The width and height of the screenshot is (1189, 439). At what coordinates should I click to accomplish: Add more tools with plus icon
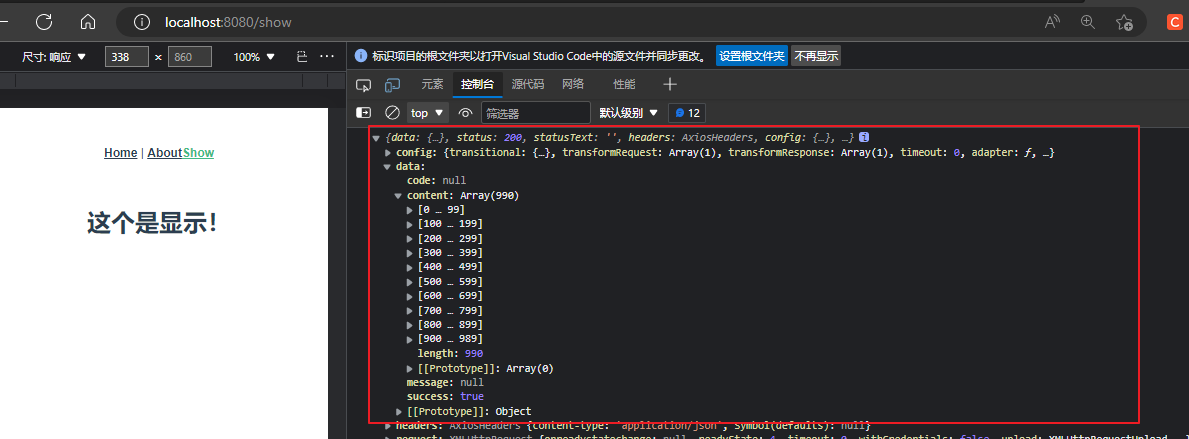[x=670, y=84]
